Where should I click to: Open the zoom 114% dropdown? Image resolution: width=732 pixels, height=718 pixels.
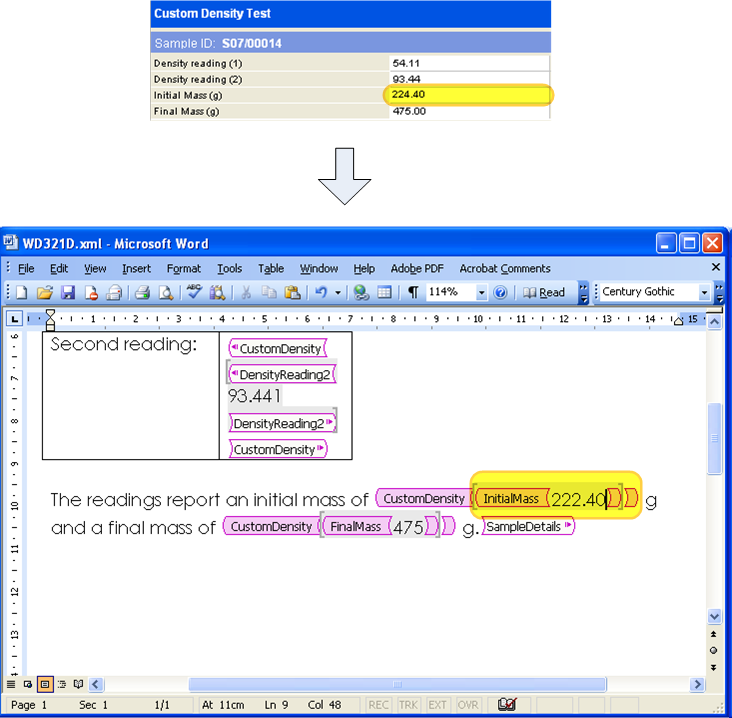pos(481,292)
